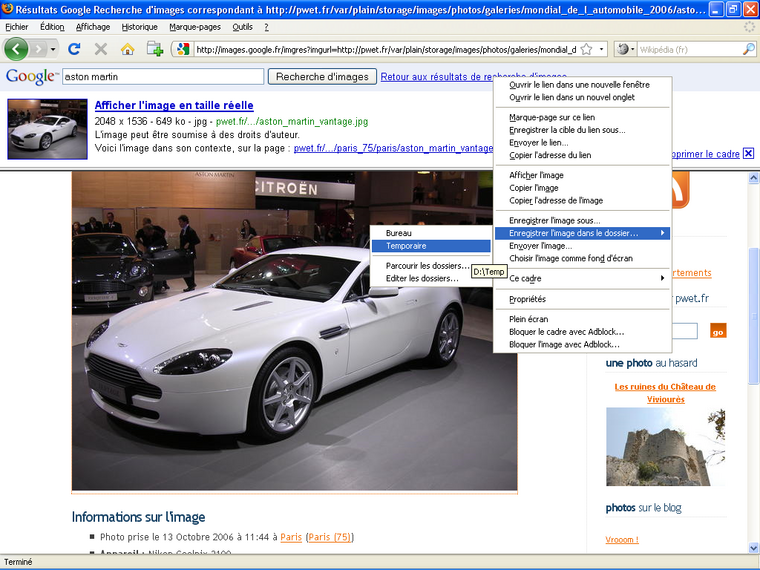Open the Affichage menu
Screen dimensions: 760x570
(93, 27)
